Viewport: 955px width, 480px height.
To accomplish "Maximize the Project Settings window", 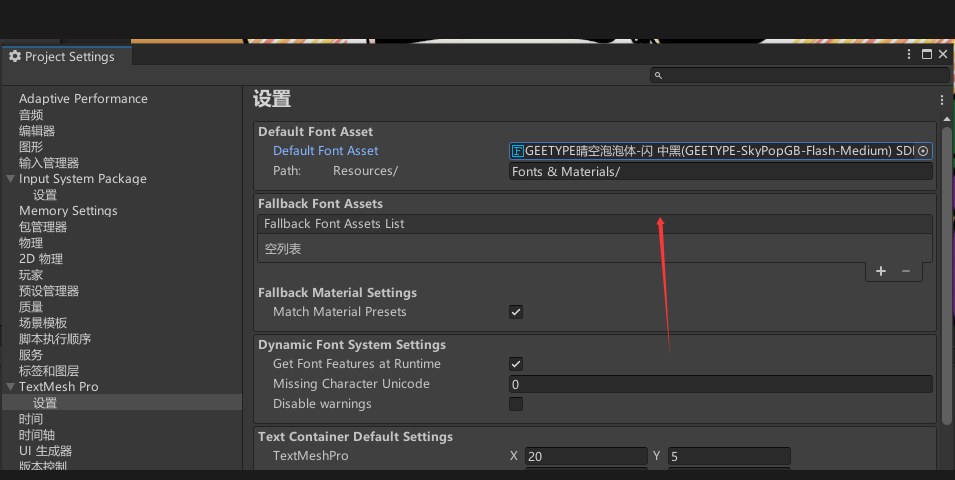I will pyautogui.click(x=926, y=54).
